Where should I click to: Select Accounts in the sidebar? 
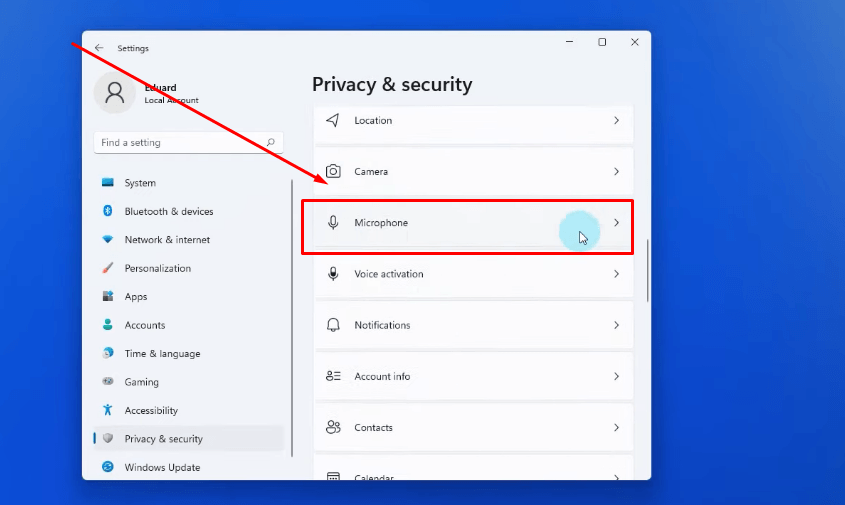pyautogui.click(x=189, y=325)
